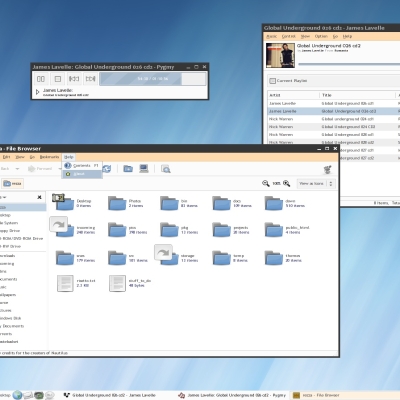
Task: Select CD-ROM/DVD-ROM Drive in the side pane
Action: pos(22,238)
